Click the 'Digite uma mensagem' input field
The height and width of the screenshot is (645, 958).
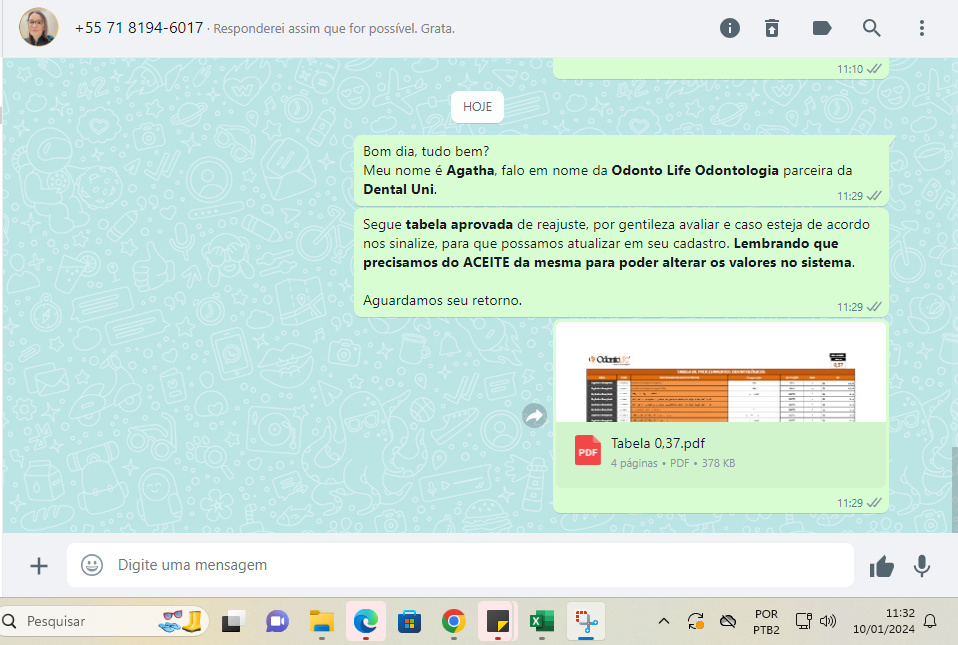click(470, 566)
